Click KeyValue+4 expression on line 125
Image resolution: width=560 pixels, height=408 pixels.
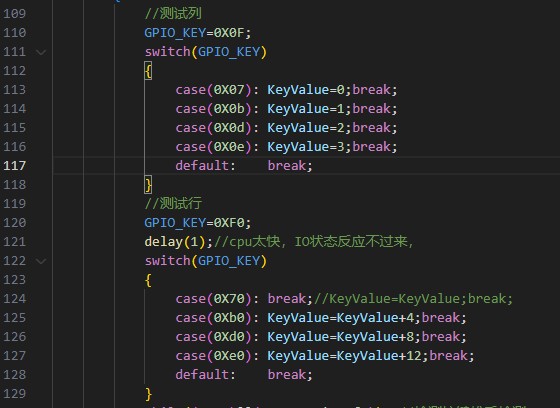click(x=375, y=318)
